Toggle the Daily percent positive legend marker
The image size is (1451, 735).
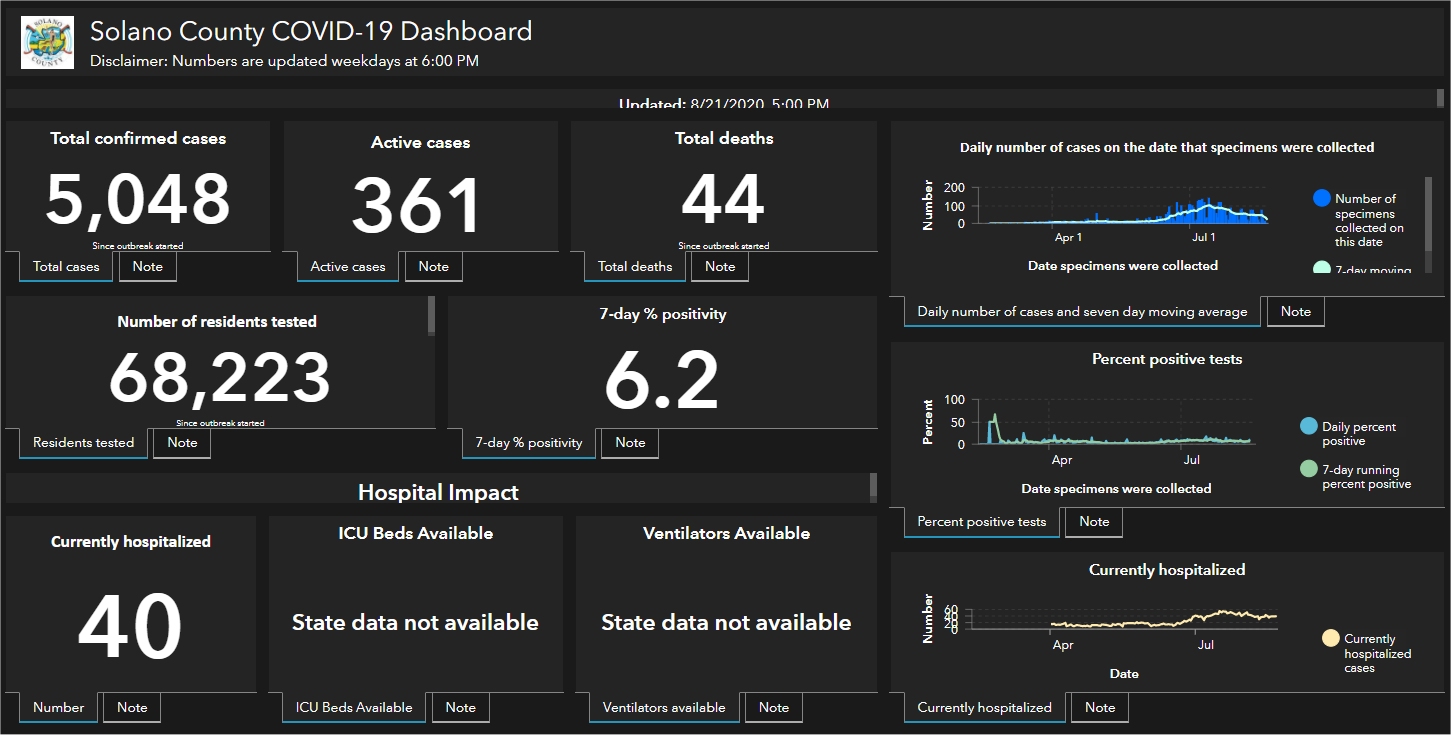coord(1308,427)
